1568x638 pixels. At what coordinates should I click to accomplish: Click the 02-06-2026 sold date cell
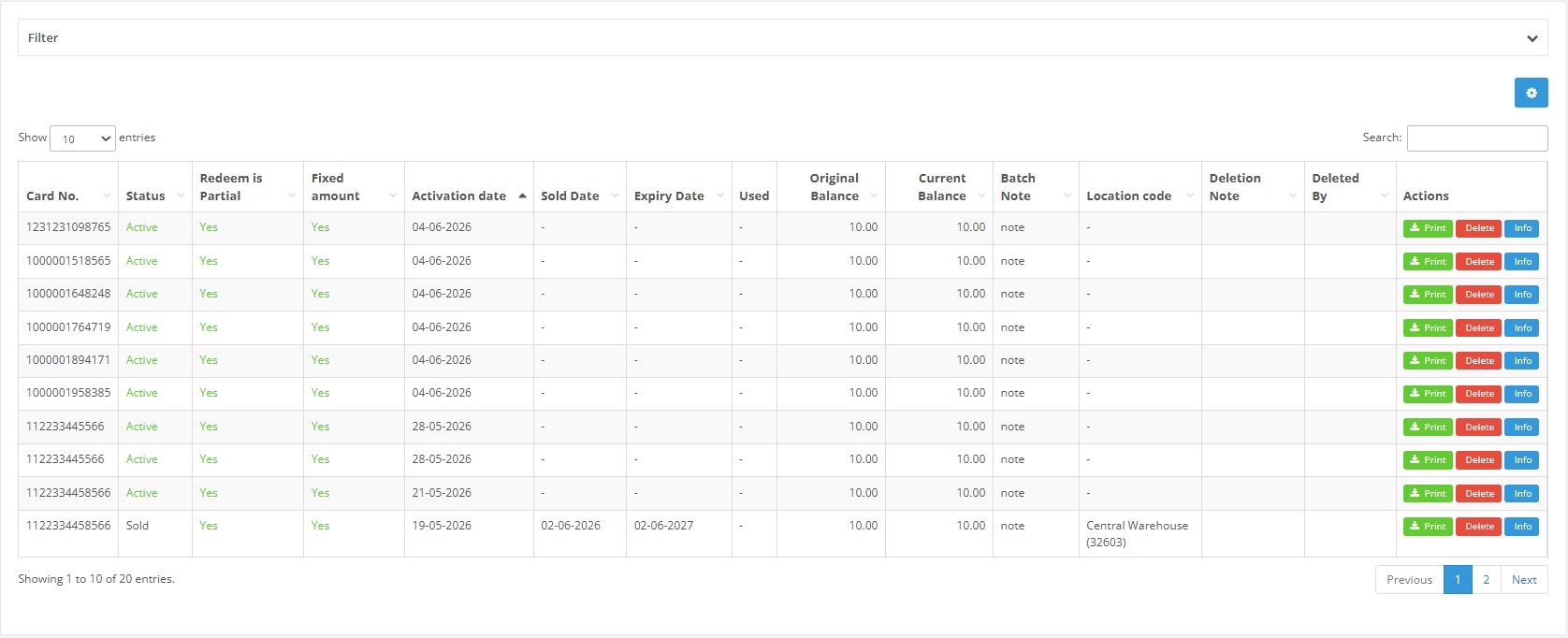pos(579,533)
